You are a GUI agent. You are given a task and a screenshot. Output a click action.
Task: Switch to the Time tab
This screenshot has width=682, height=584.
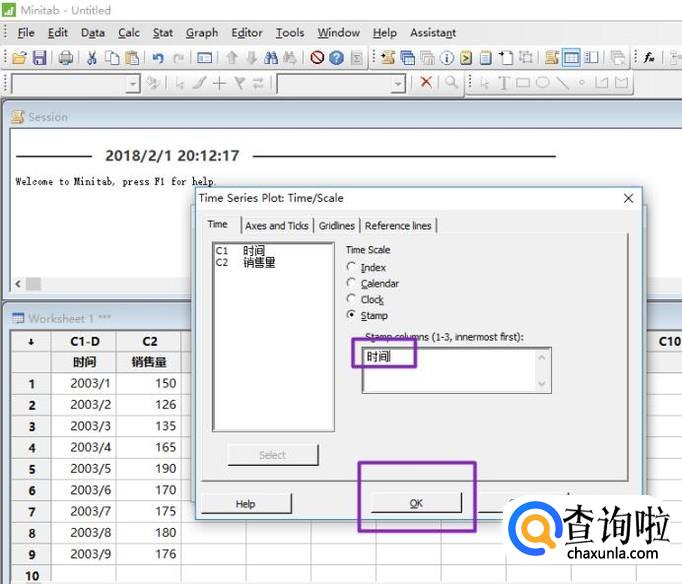[217, 224]
